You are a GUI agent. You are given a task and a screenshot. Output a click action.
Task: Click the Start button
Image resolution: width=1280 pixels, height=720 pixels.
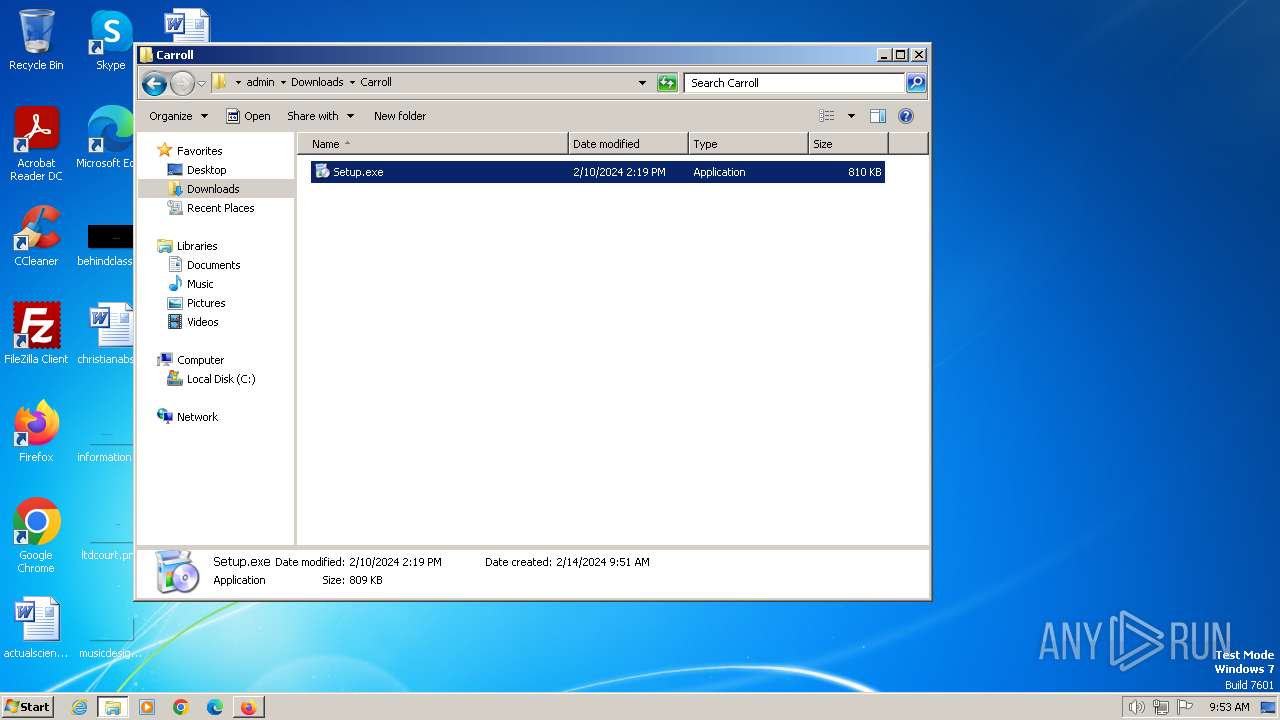[x=27, y=706]
